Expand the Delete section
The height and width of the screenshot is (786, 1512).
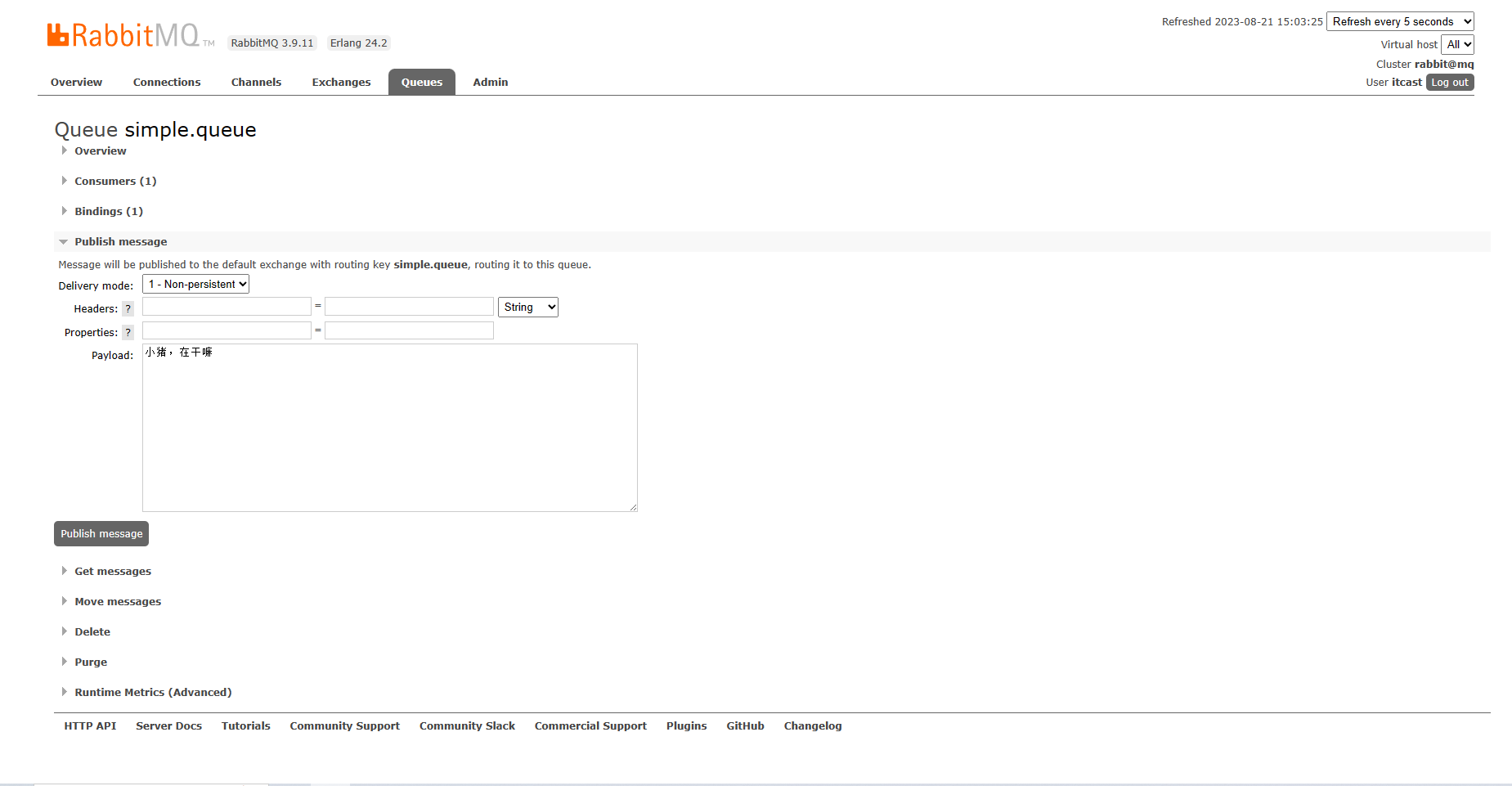92,631
